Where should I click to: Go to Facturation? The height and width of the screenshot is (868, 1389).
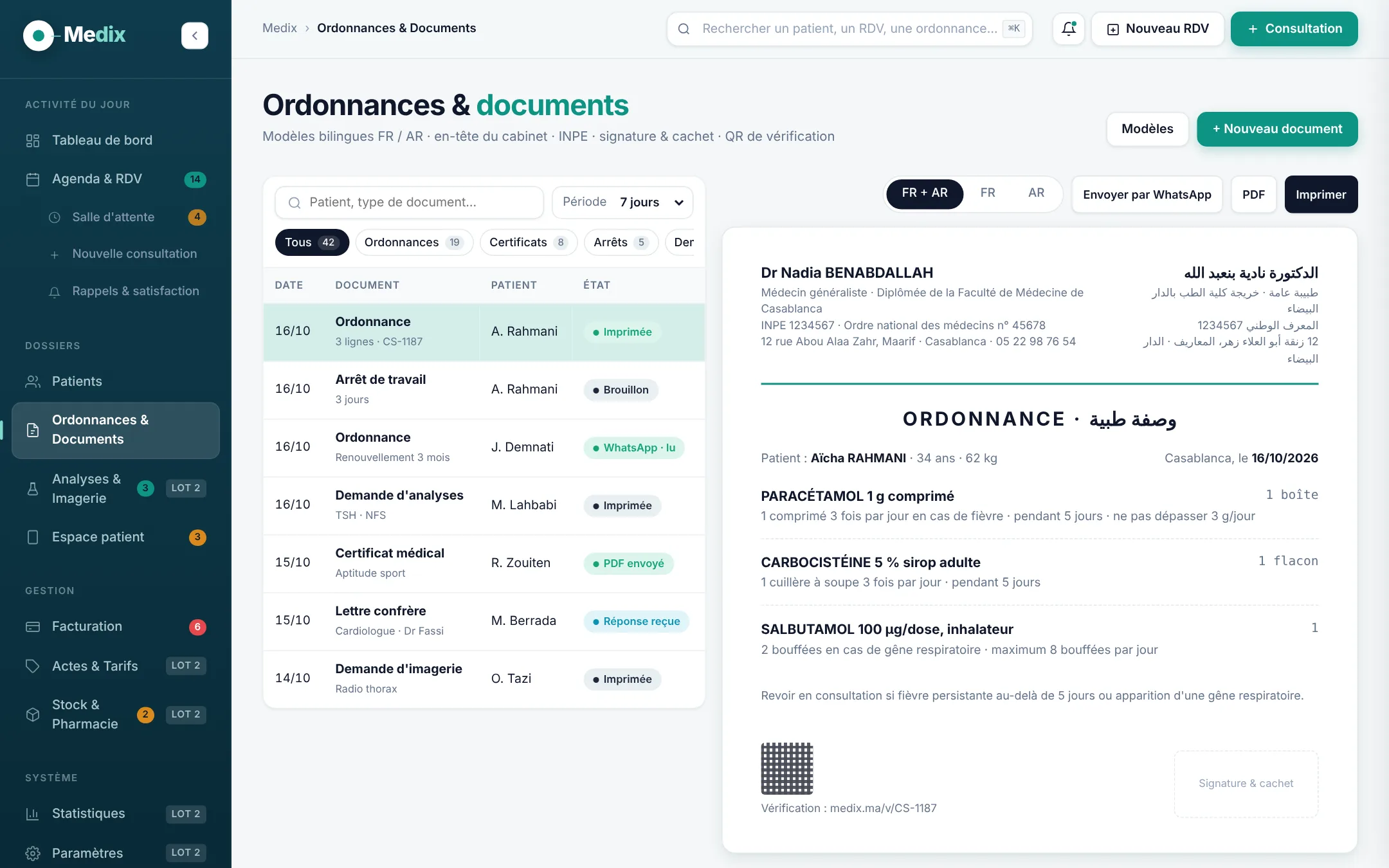pyautogui.click(x=116, y=626)
